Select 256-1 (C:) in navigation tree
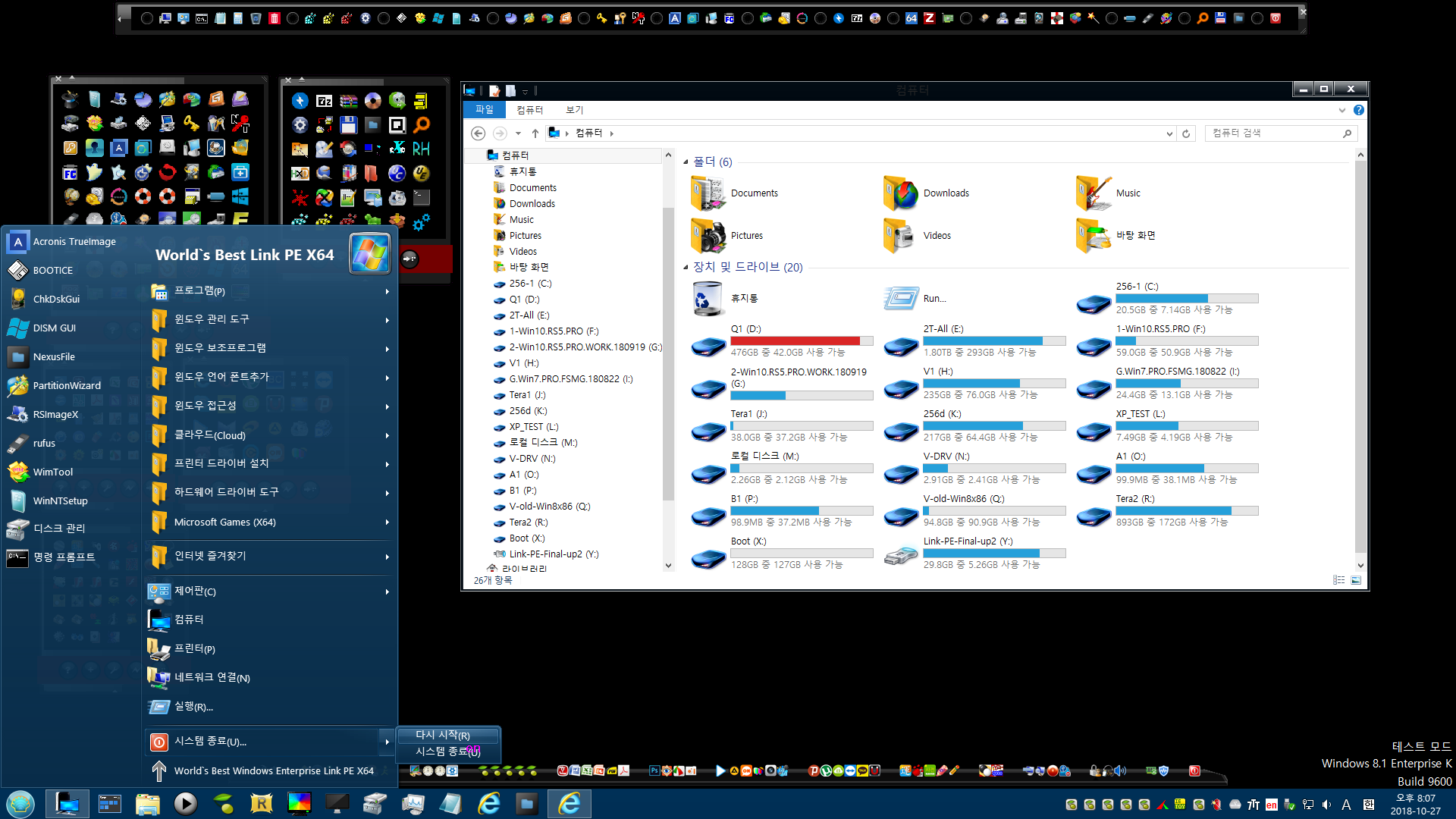This screenshot has width=1456, height=819. coord(530,284)
